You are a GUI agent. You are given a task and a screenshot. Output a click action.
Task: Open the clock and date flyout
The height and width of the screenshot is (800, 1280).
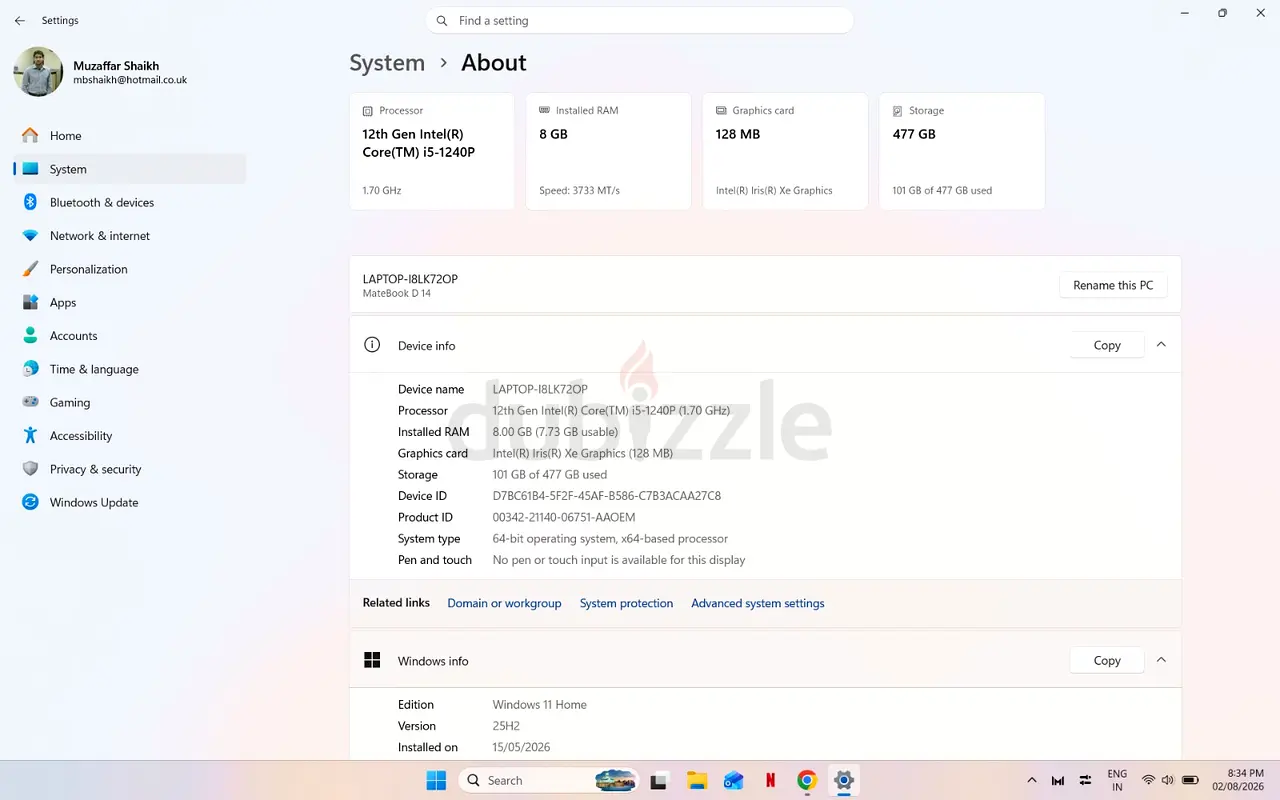[x=1238, y=780]
